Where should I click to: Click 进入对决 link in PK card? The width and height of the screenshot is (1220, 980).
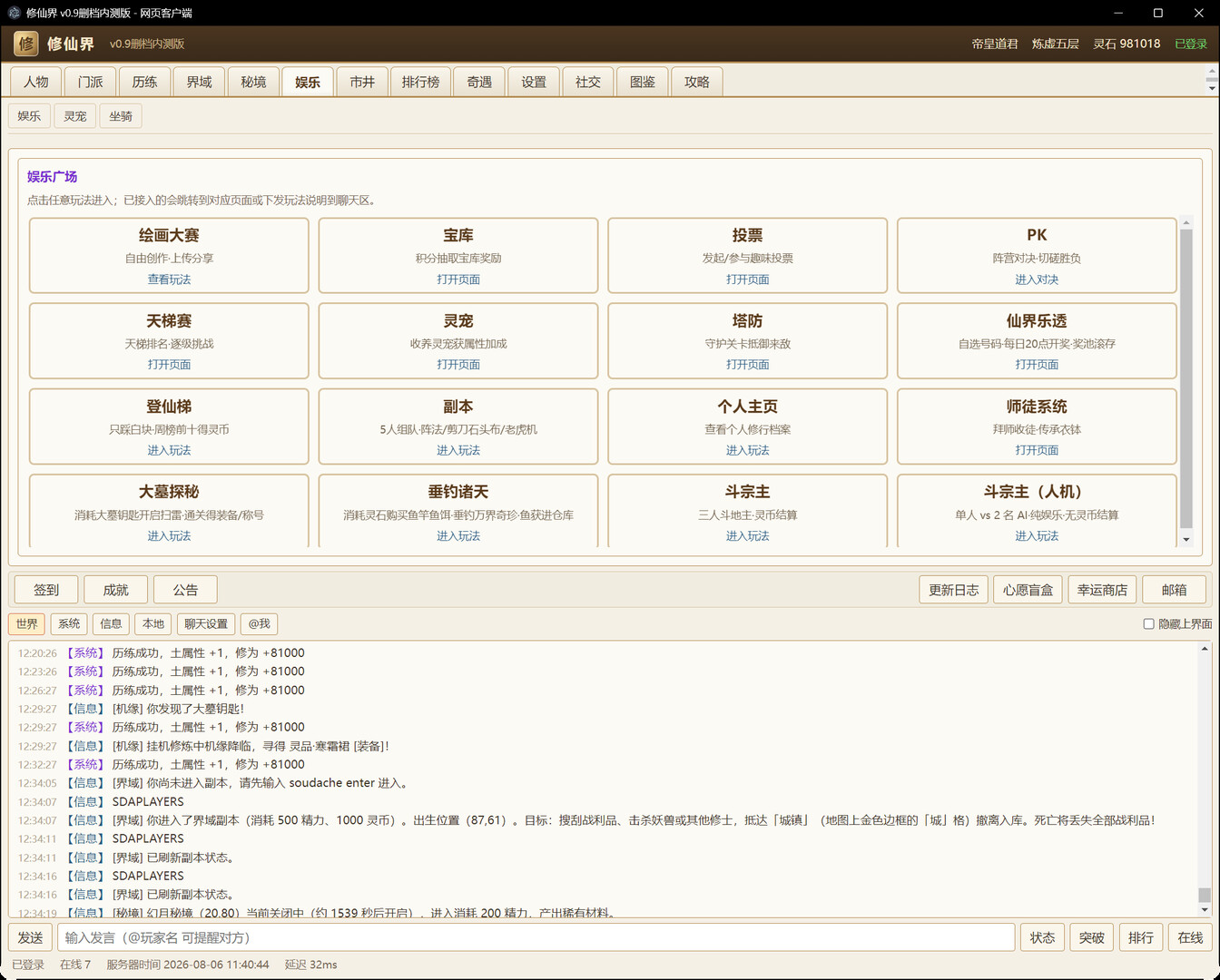pyautogui.click(x=1037, y=279)
